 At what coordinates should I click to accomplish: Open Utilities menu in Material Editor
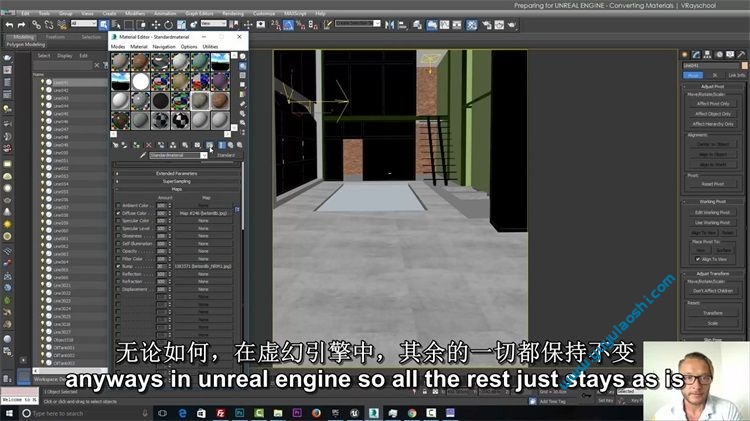(210, 47)
